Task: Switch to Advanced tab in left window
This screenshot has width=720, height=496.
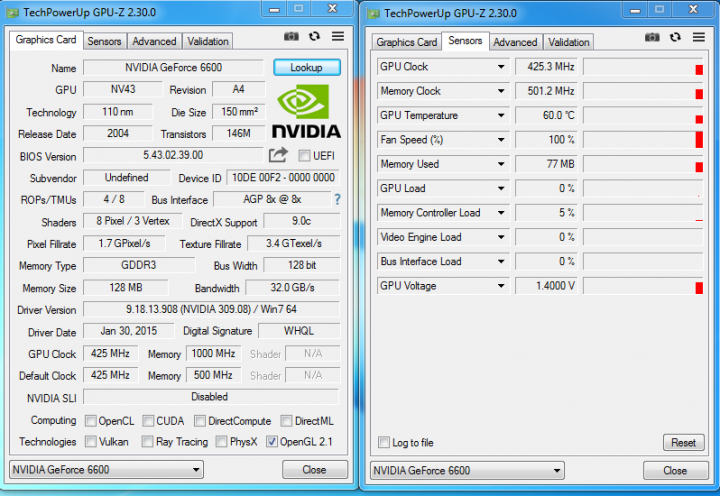Action: [154, 41]
